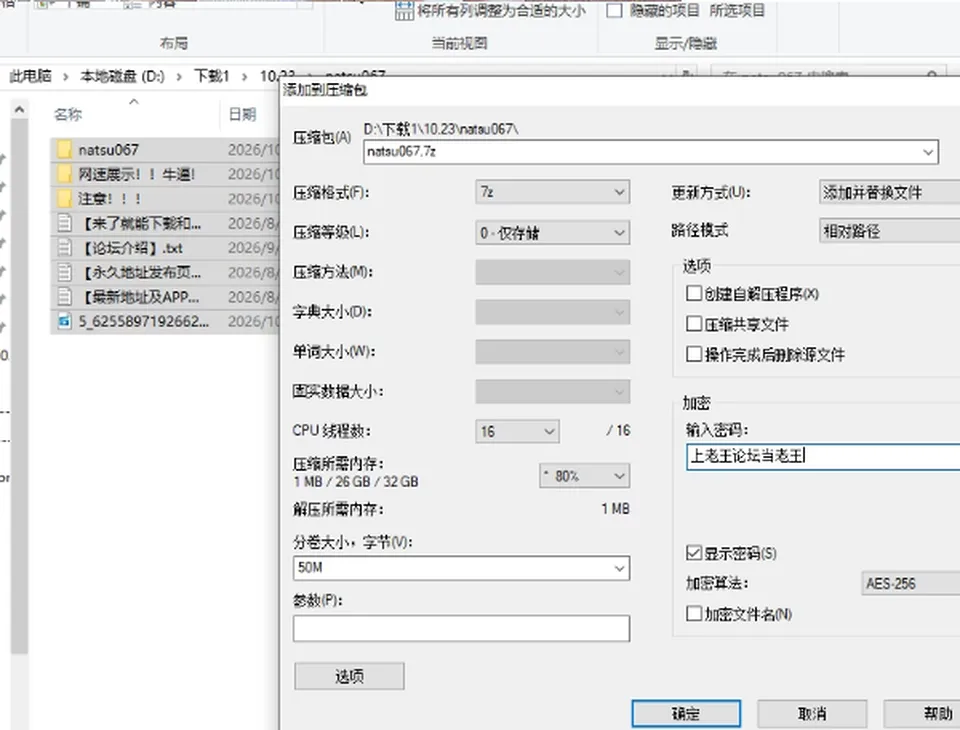The height and width of the screenshot is (730, 960).
Task: Check 操作完成后删除源文件 option
Action: (x=694, y=354)
